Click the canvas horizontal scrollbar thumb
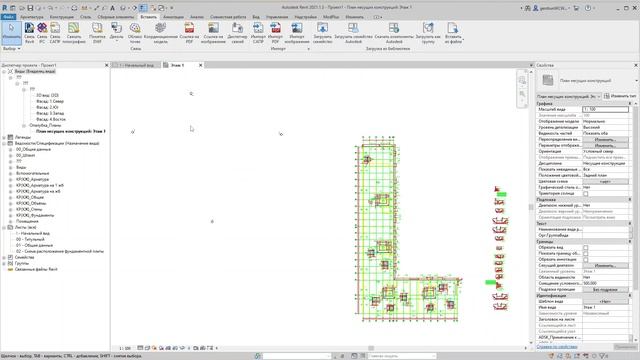Image resolution: width=640 pixels, height=360 pixels. pos(371,348)
